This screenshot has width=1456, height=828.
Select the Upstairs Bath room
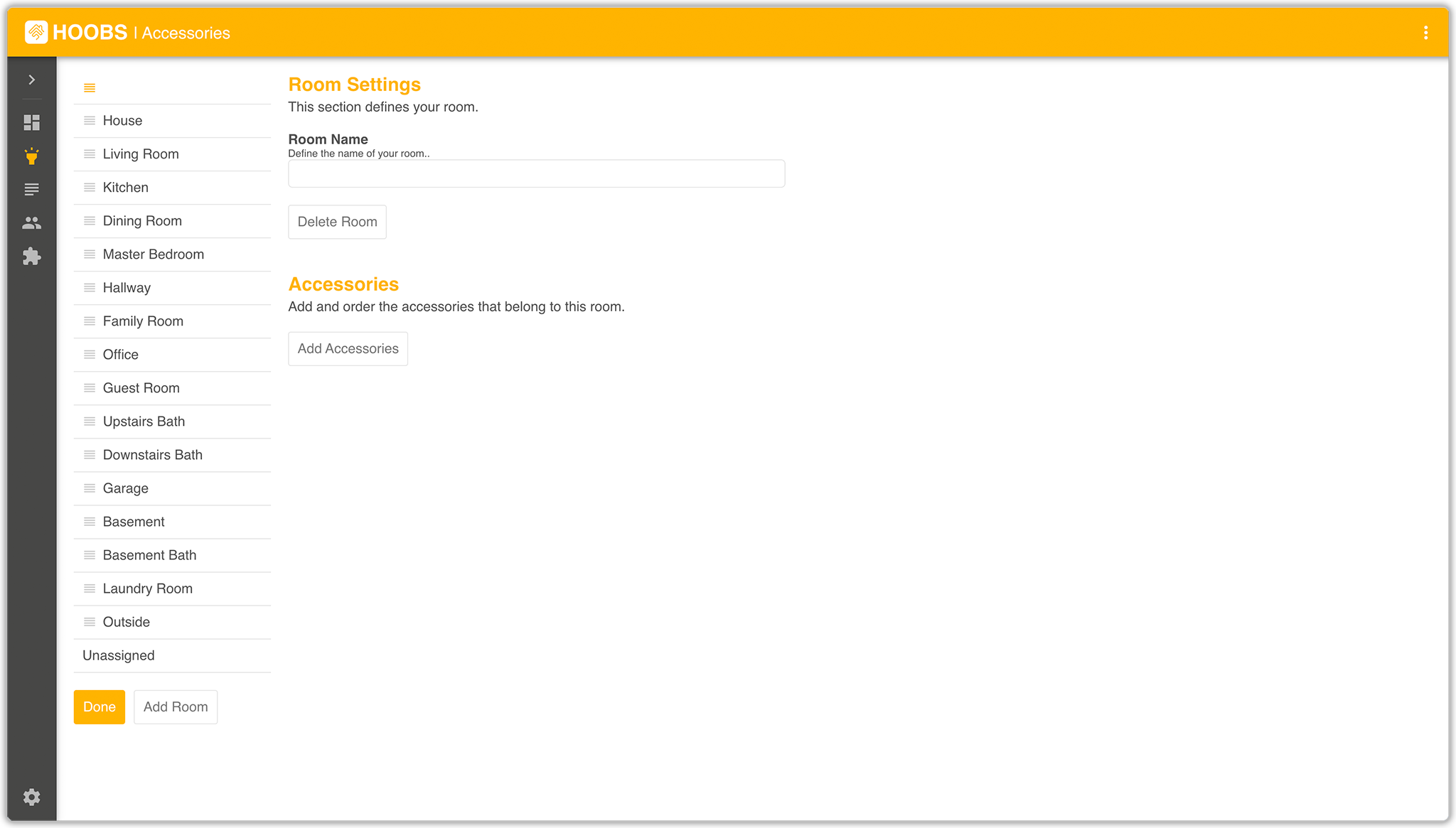[x=144, y=421]
